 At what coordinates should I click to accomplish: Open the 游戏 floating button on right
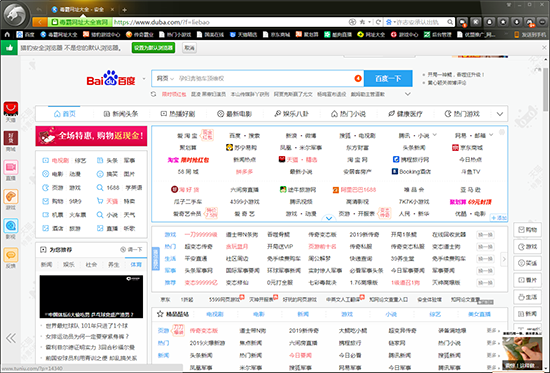click(528, 246)
